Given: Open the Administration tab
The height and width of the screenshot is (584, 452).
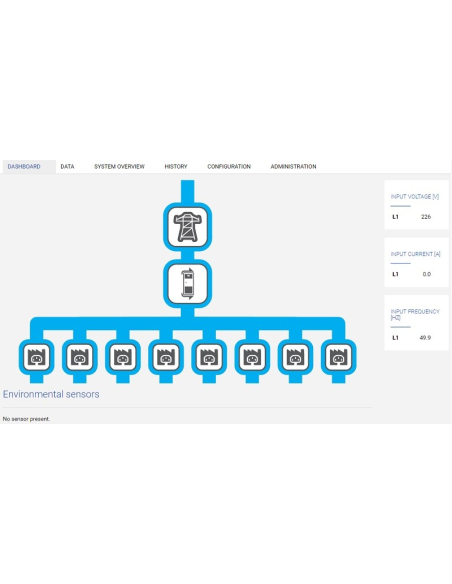Looking at the screenshot, I should (293, 166).
